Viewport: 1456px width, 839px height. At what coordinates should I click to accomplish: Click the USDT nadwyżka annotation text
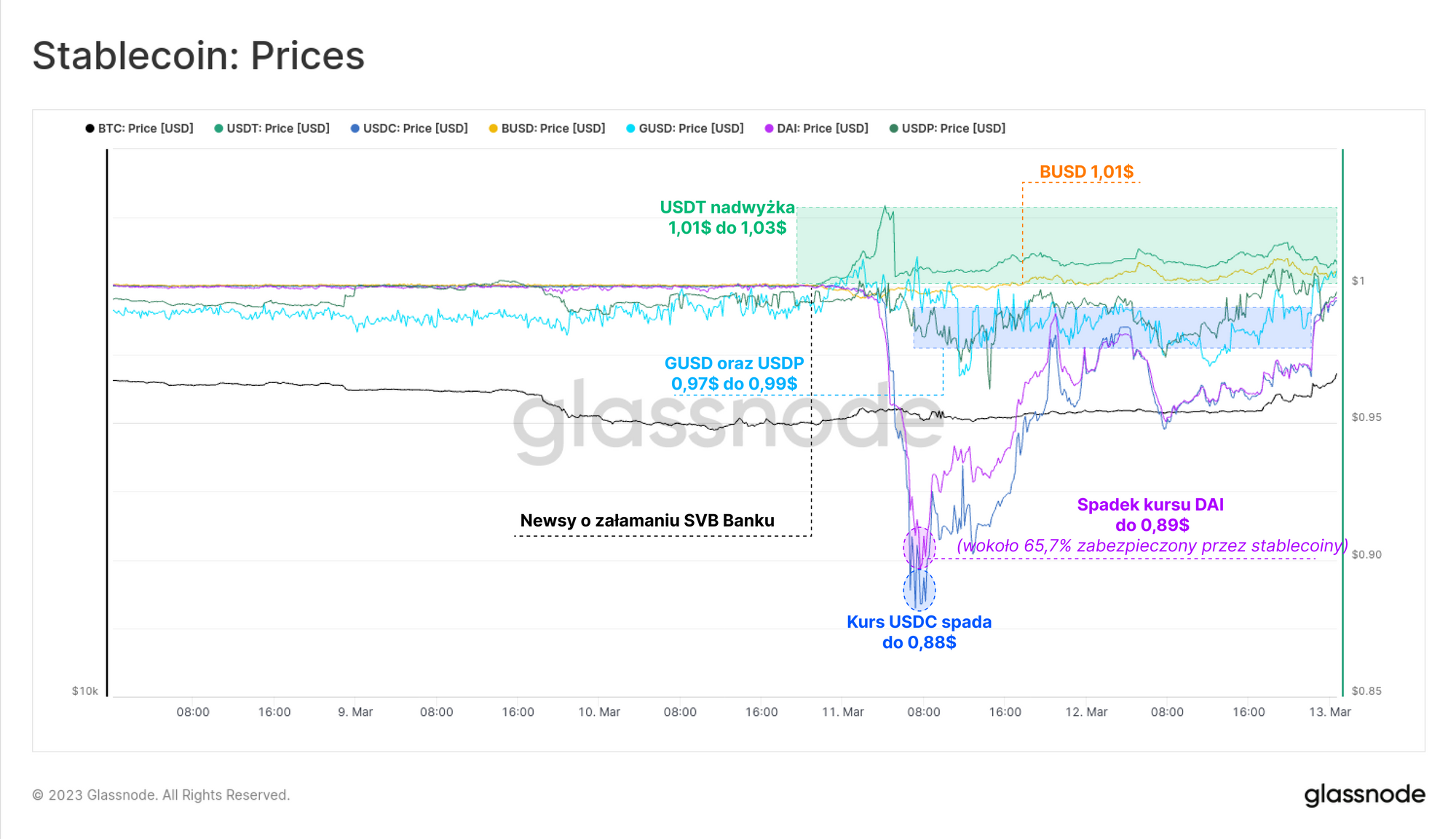pos(727,217)
